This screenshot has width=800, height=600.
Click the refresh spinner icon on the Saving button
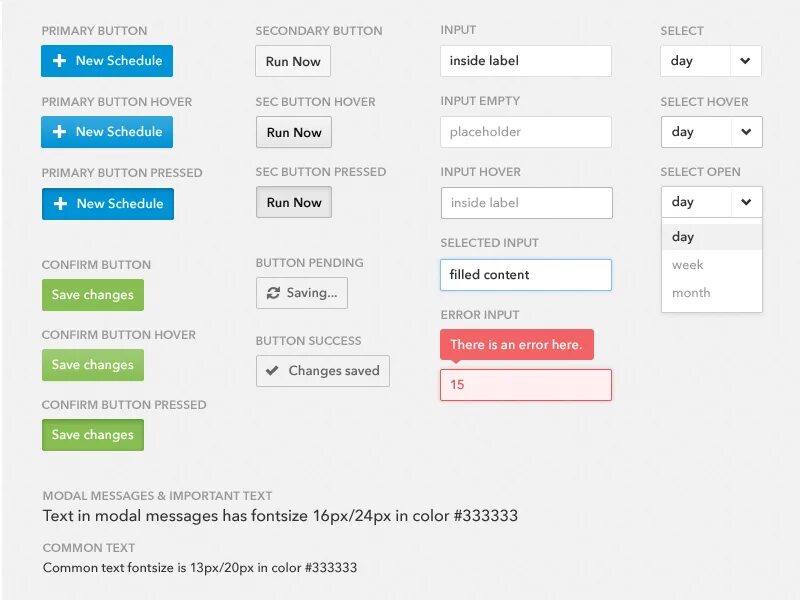point(273,293)
